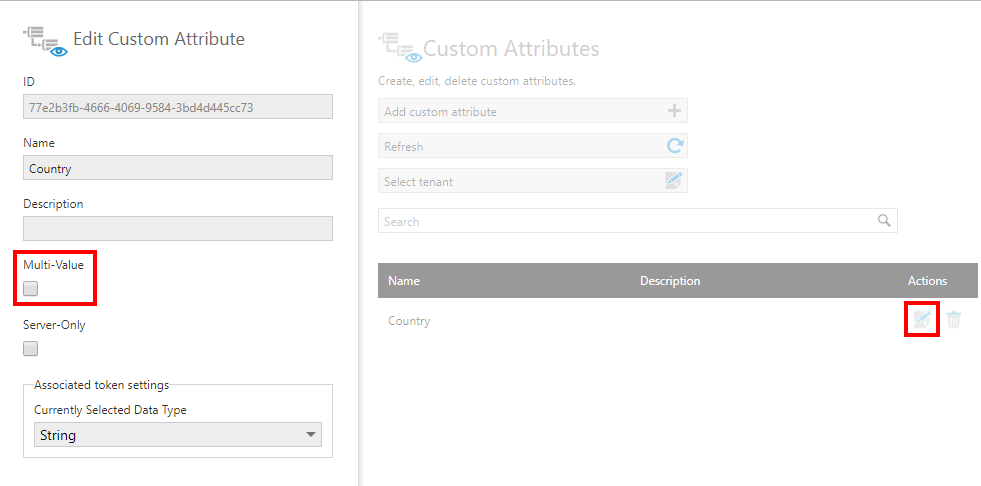Click the plus icon to add attribute

point(674,111)
